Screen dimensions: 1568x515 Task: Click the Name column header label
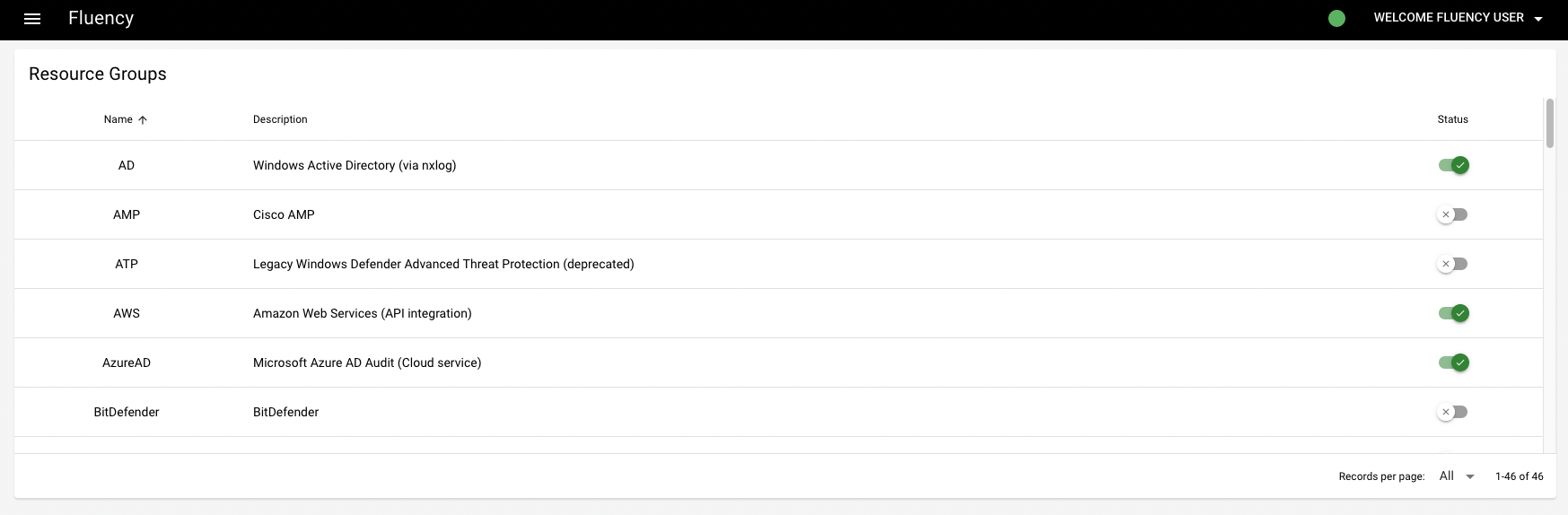(118, 119)
